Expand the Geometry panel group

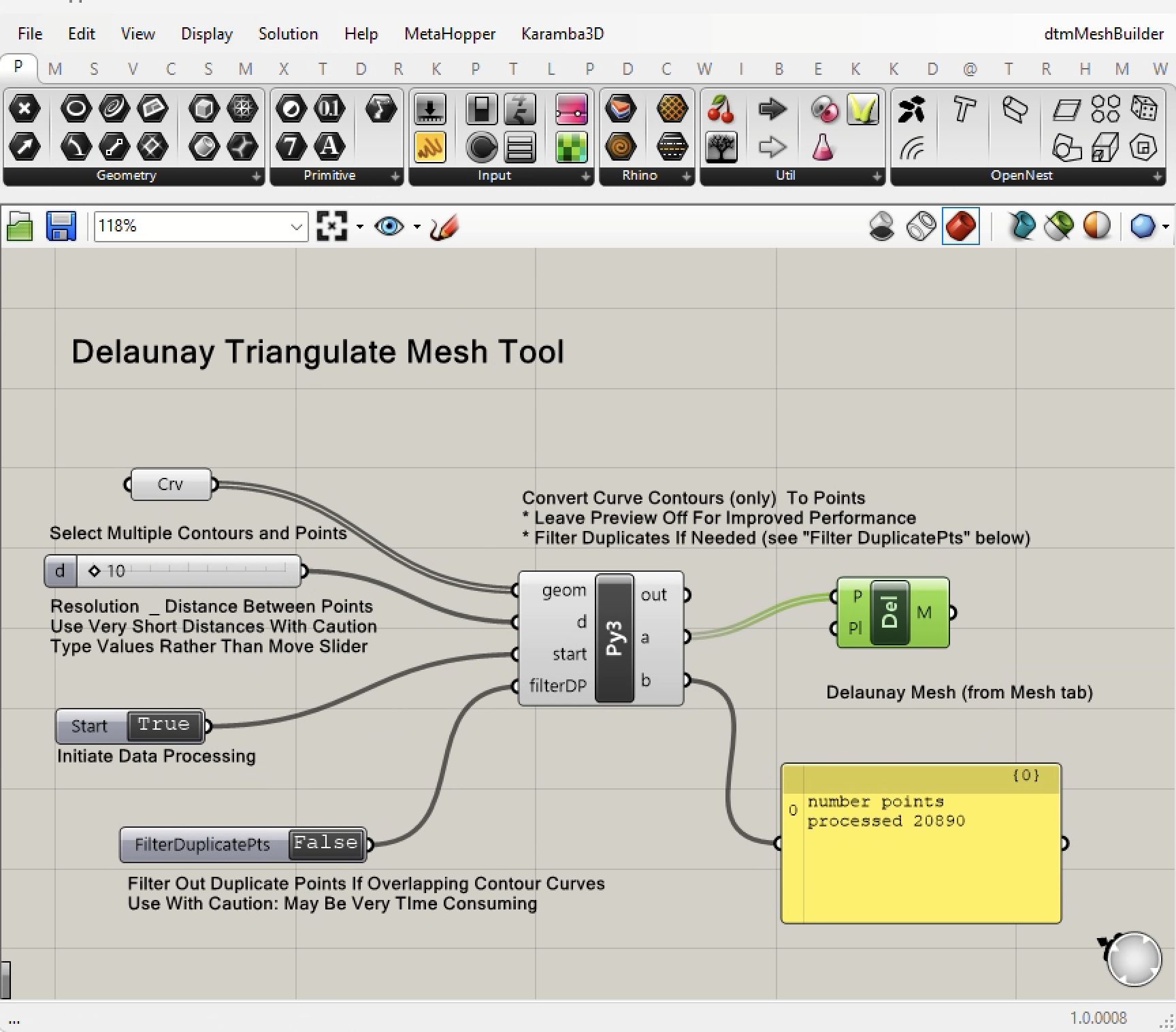pos(256,176)
